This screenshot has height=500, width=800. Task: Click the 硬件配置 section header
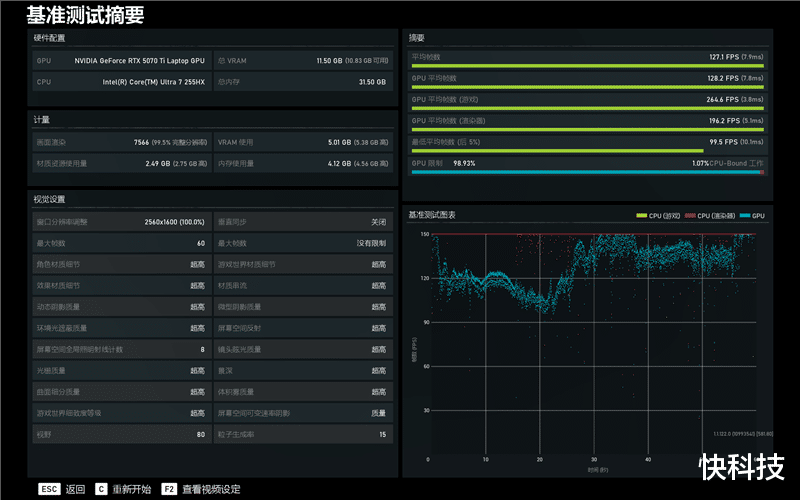[x=49, y=38]
